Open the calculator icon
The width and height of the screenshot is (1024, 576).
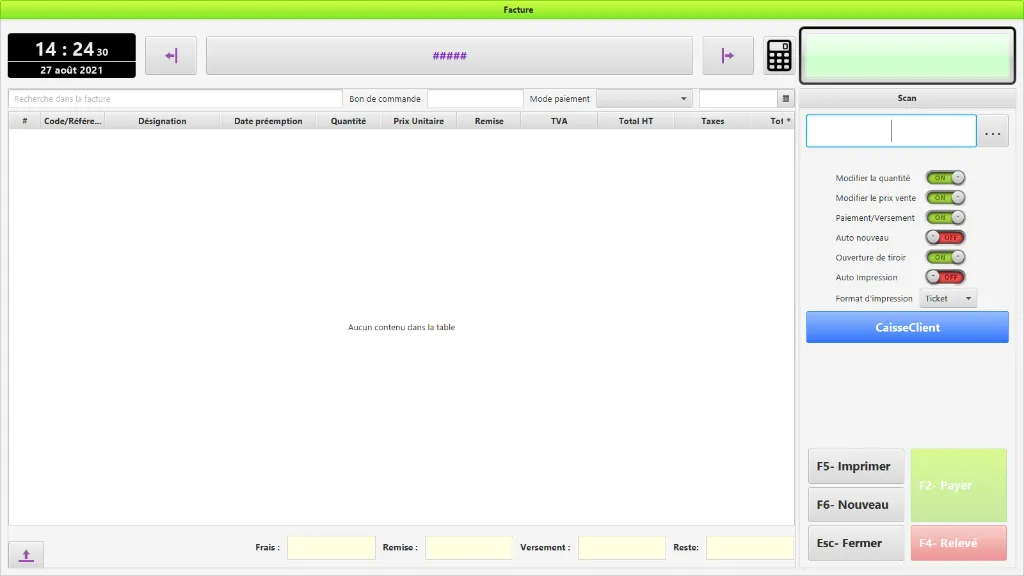click(x=779, y=55)
